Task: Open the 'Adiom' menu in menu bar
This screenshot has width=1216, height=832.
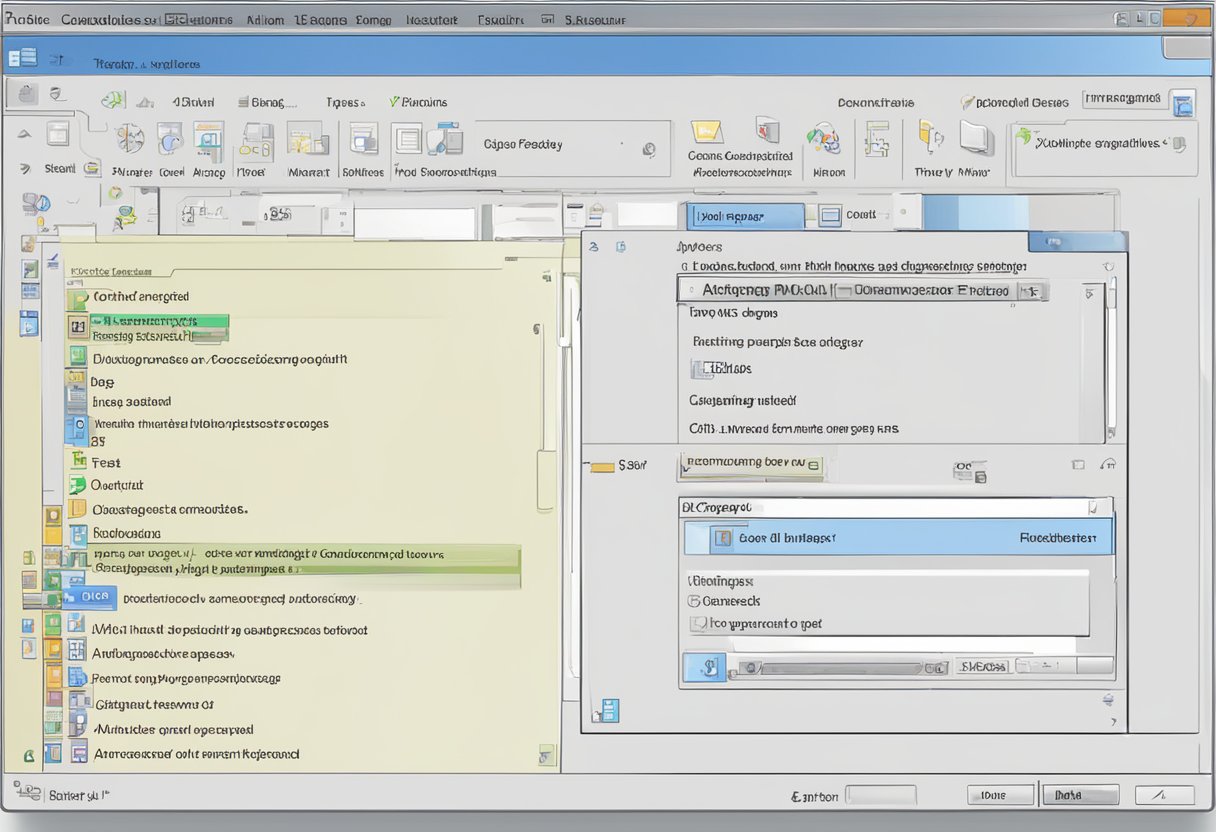Action: click(264, 19)
